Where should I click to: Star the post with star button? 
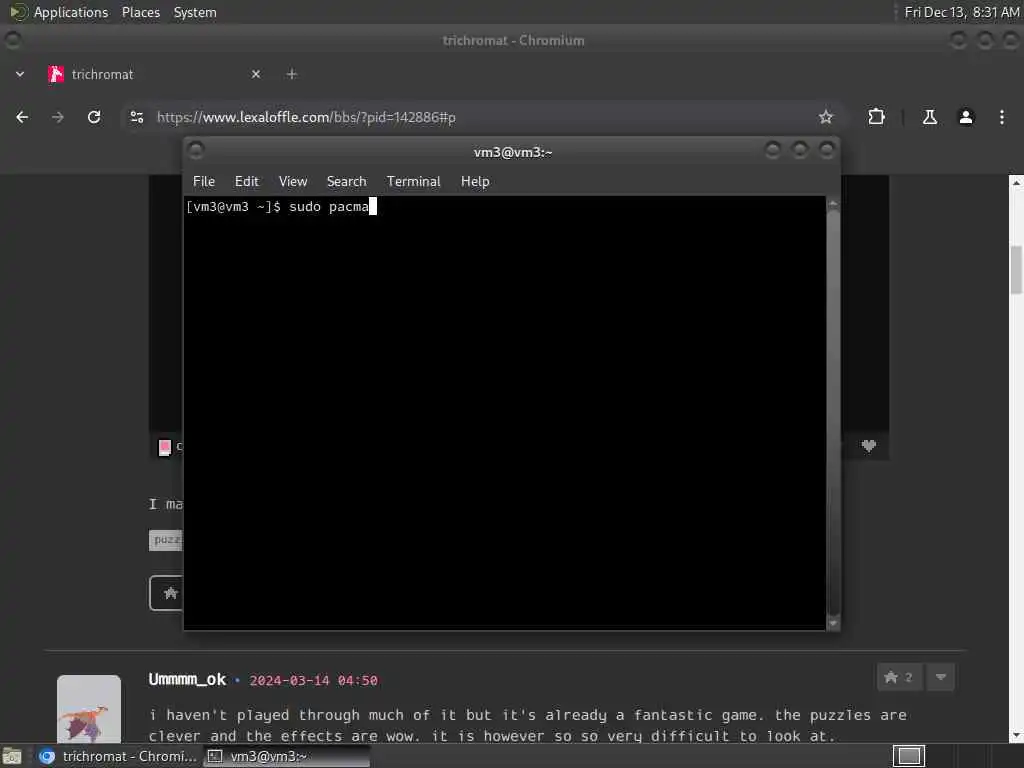point(168,593)
